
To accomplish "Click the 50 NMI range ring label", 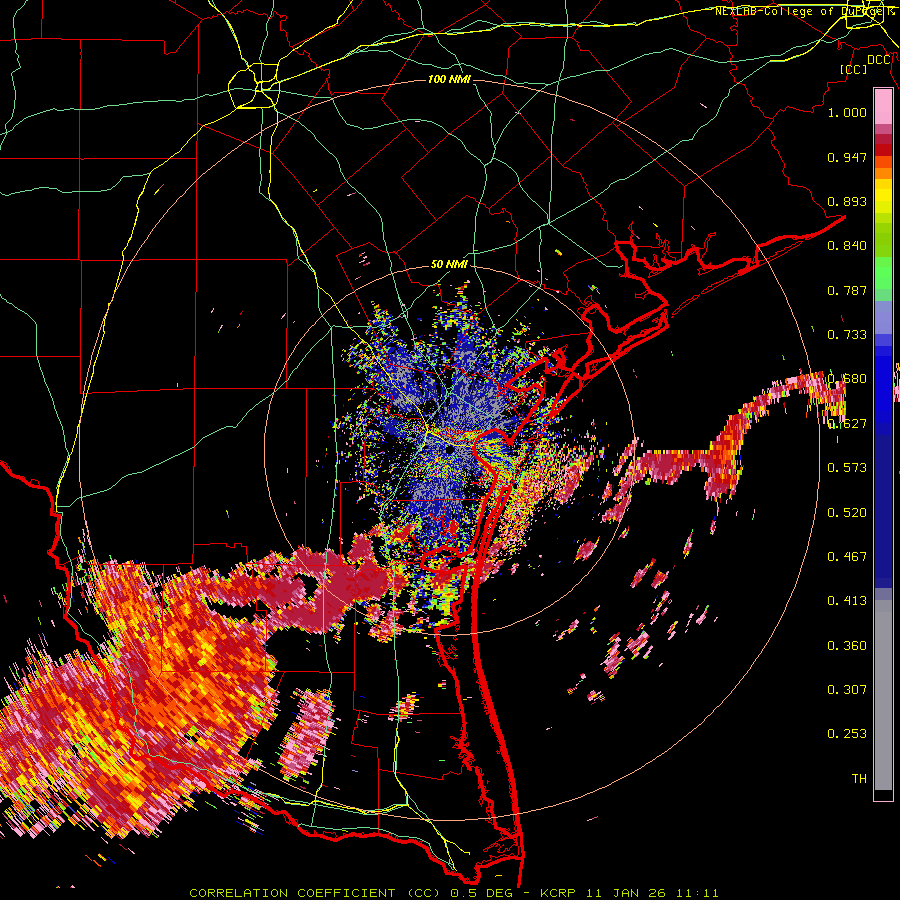I will tap(449, 265).
